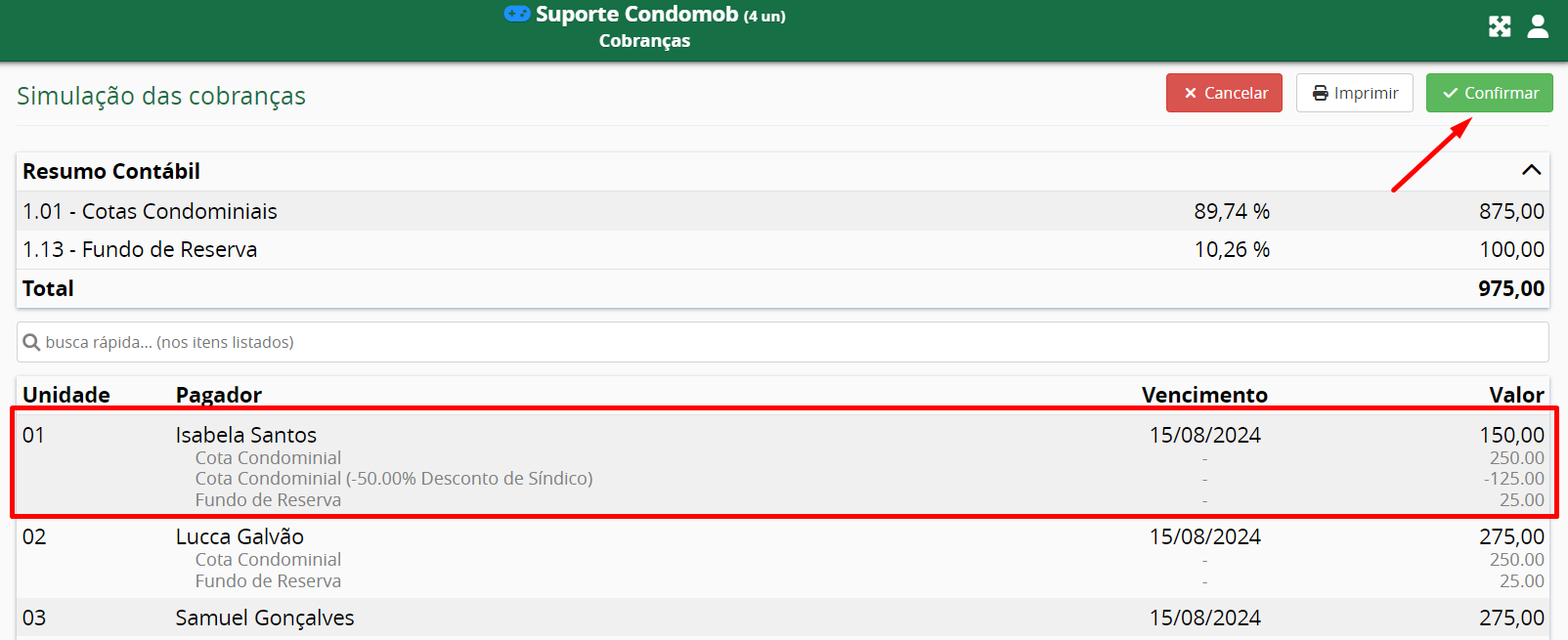This screenshot has height=640, width=1568.
Task: Click the 1.13 - Fundo de Reserva row
Action: pyautogui.click(x=140, y=249)
